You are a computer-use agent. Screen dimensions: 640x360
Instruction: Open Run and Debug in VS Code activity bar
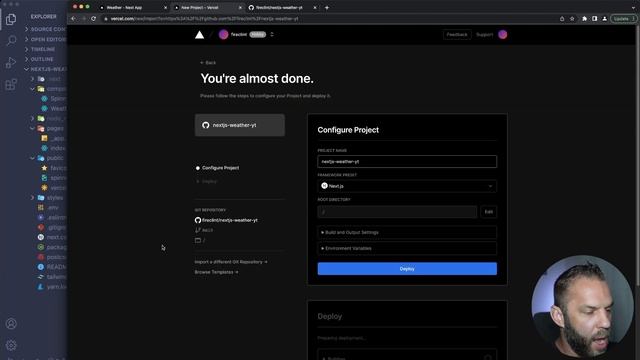11,62
